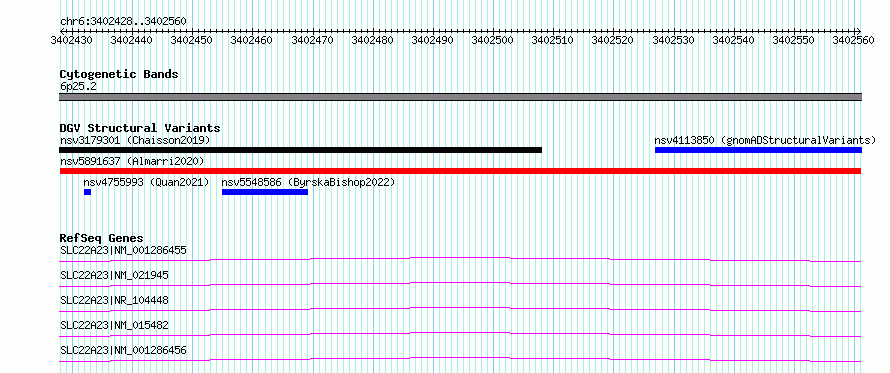Open the nsv5548586 (ByrskaBishop2022) label
890x373 pixels.
pos(308,182)
